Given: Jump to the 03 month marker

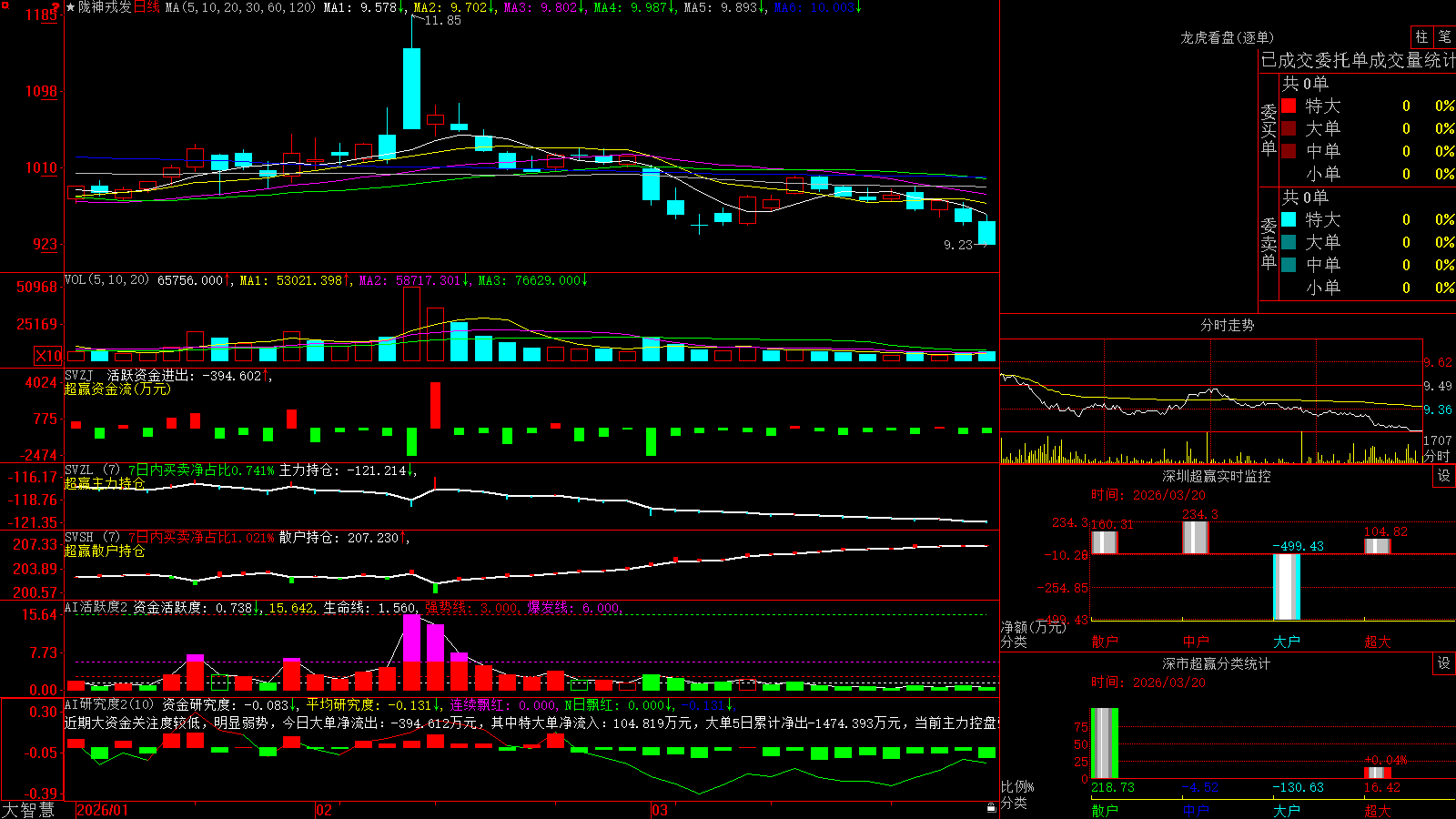Looking at the screenshot, I should coord(660,810).
